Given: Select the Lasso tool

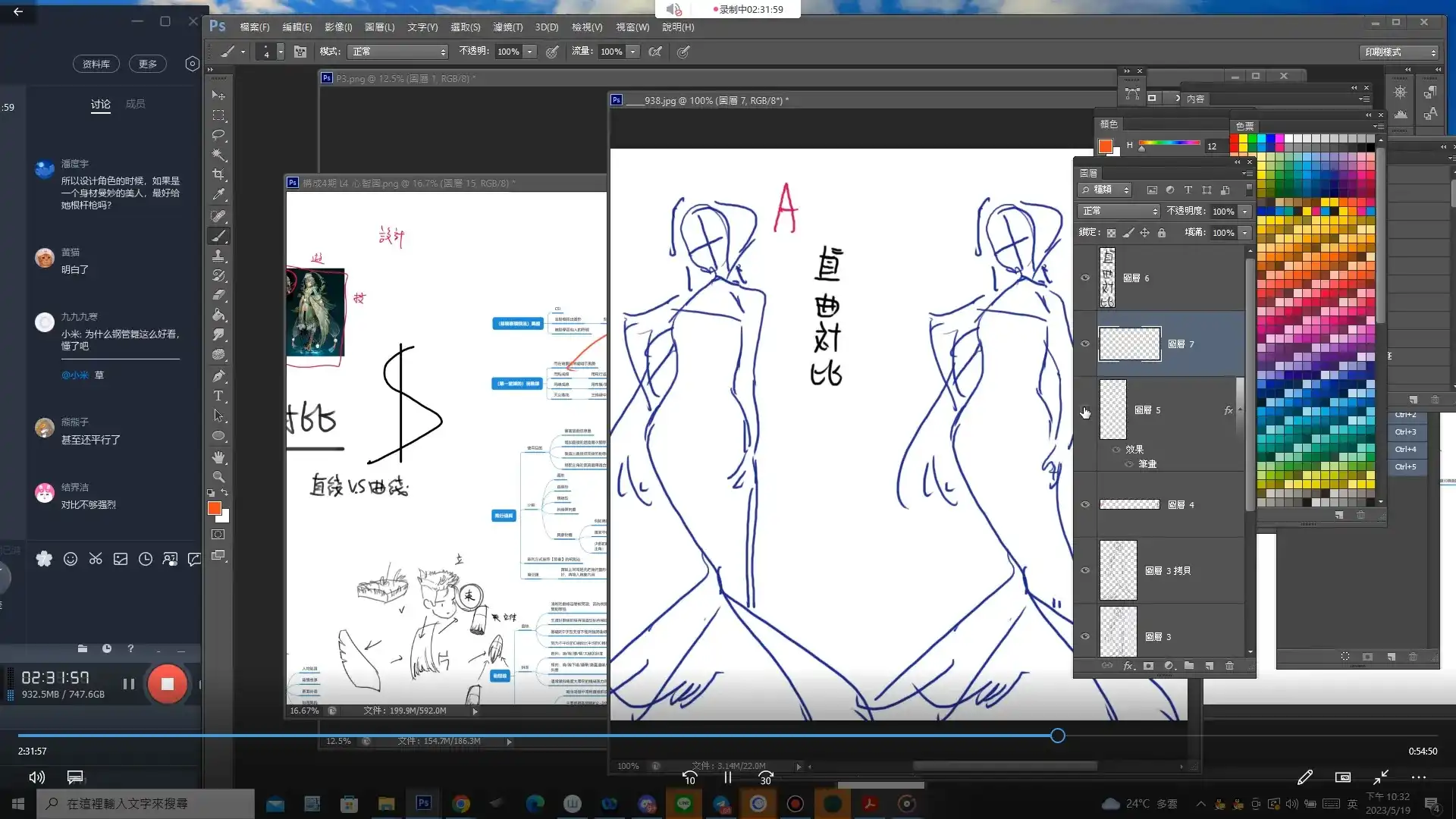Looking at the screenshot, I should tap(218, 134).
